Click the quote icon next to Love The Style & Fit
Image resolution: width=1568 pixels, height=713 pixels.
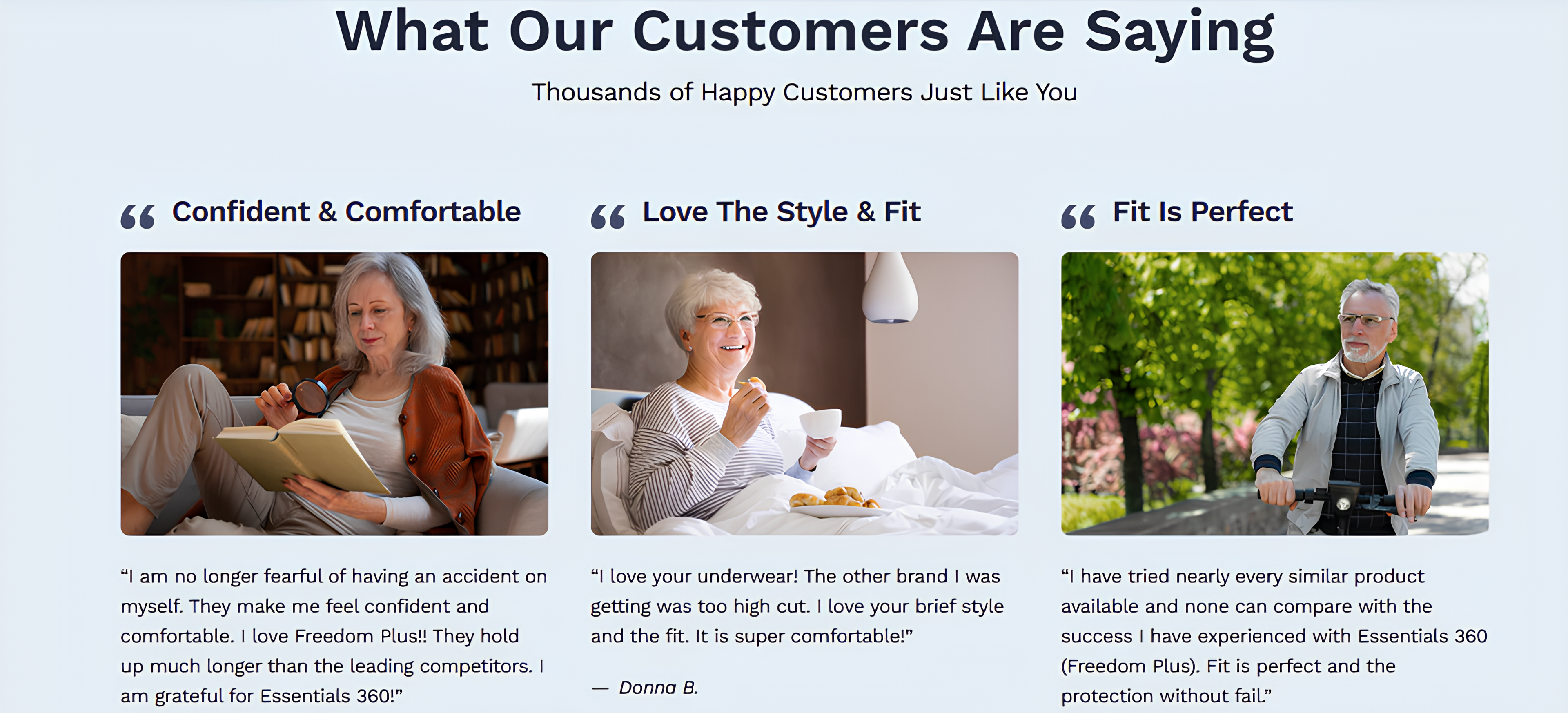point(608,217)
